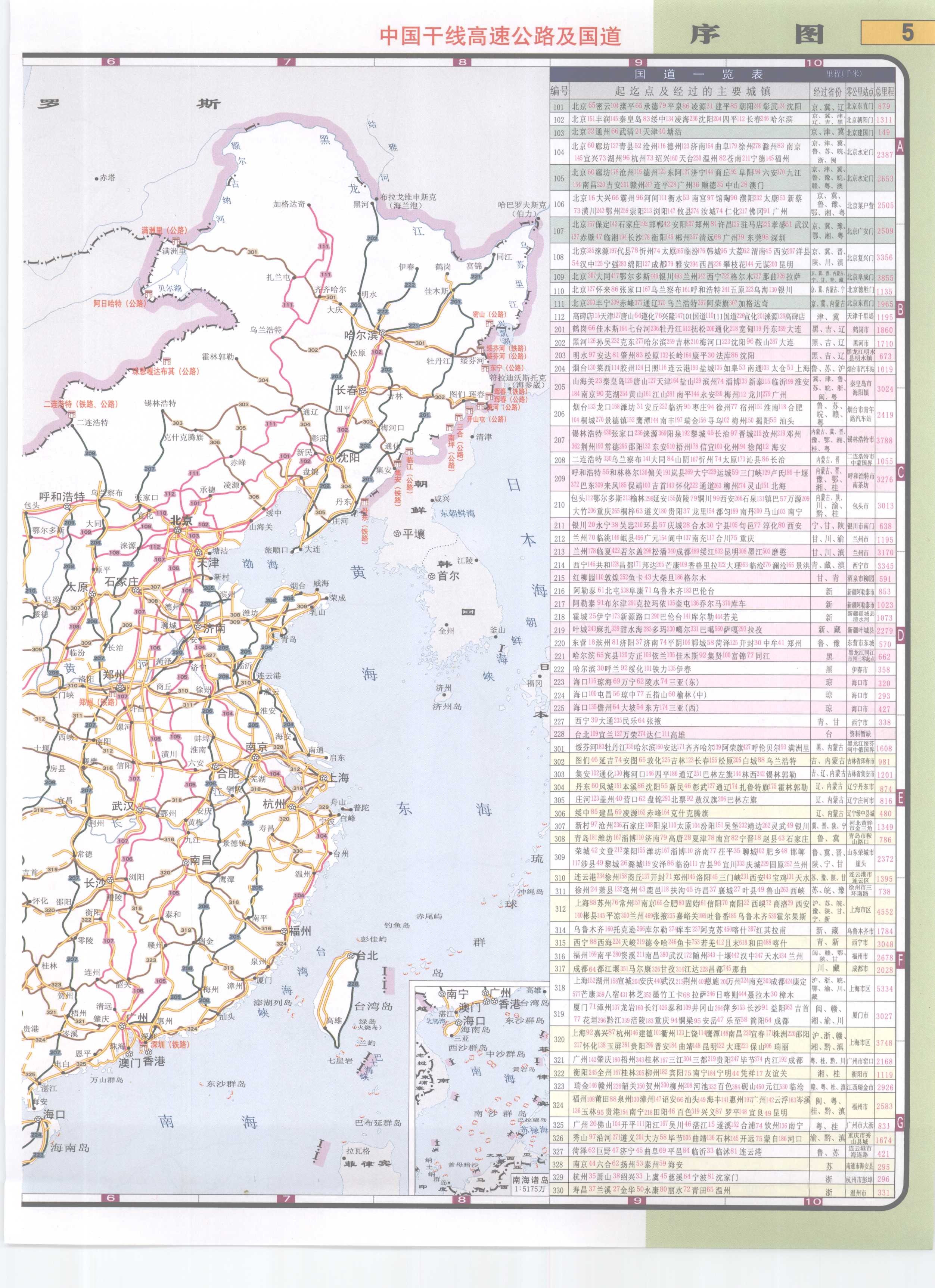Click the 赤塔 town label on the map
Screen dimensions: 935x1288
click(107, 177)
